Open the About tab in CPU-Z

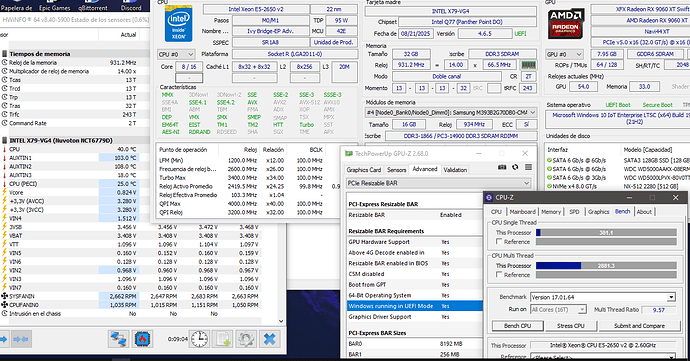point(644,212)
